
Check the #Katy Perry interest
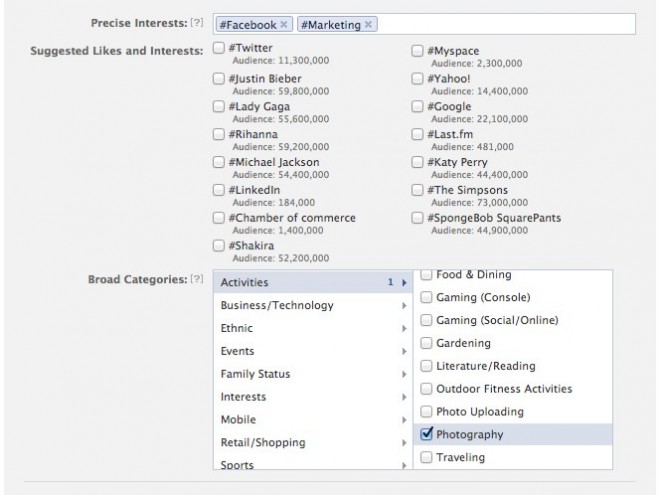417,162
